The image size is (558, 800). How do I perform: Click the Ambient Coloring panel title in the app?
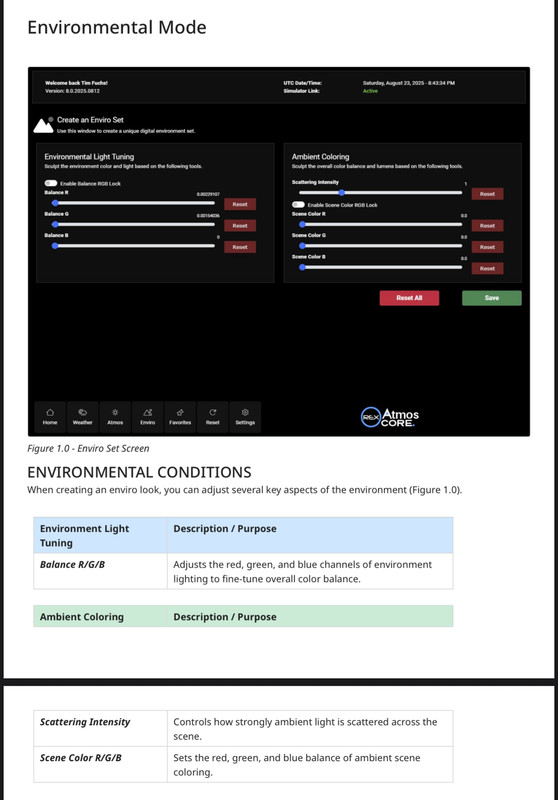point(320,157)
